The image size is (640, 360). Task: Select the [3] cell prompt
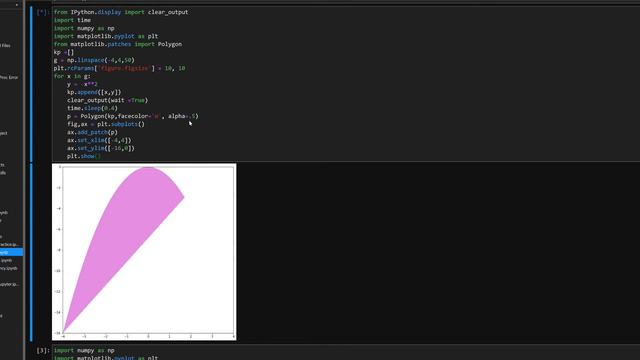[43, 350]
